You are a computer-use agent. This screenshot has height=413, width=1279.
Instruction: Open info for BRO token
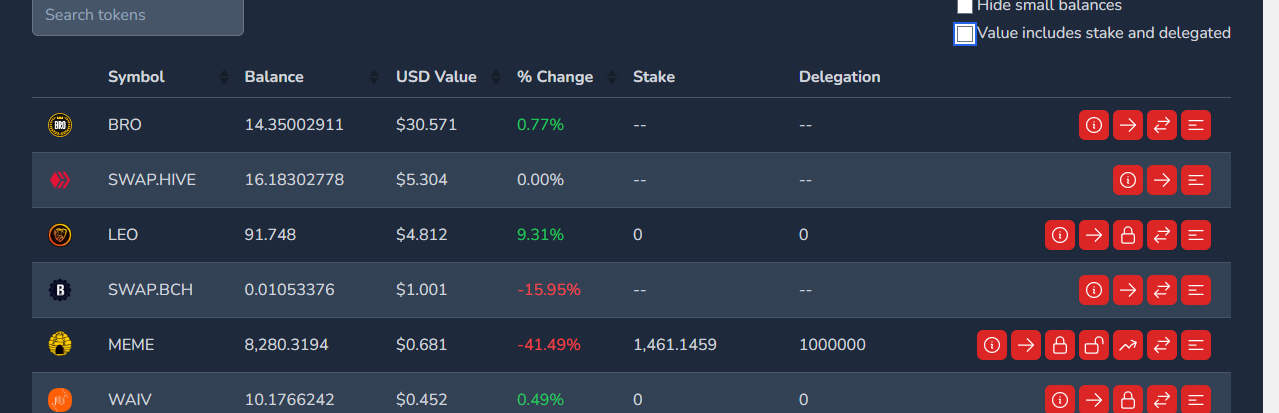point(1094,125)
